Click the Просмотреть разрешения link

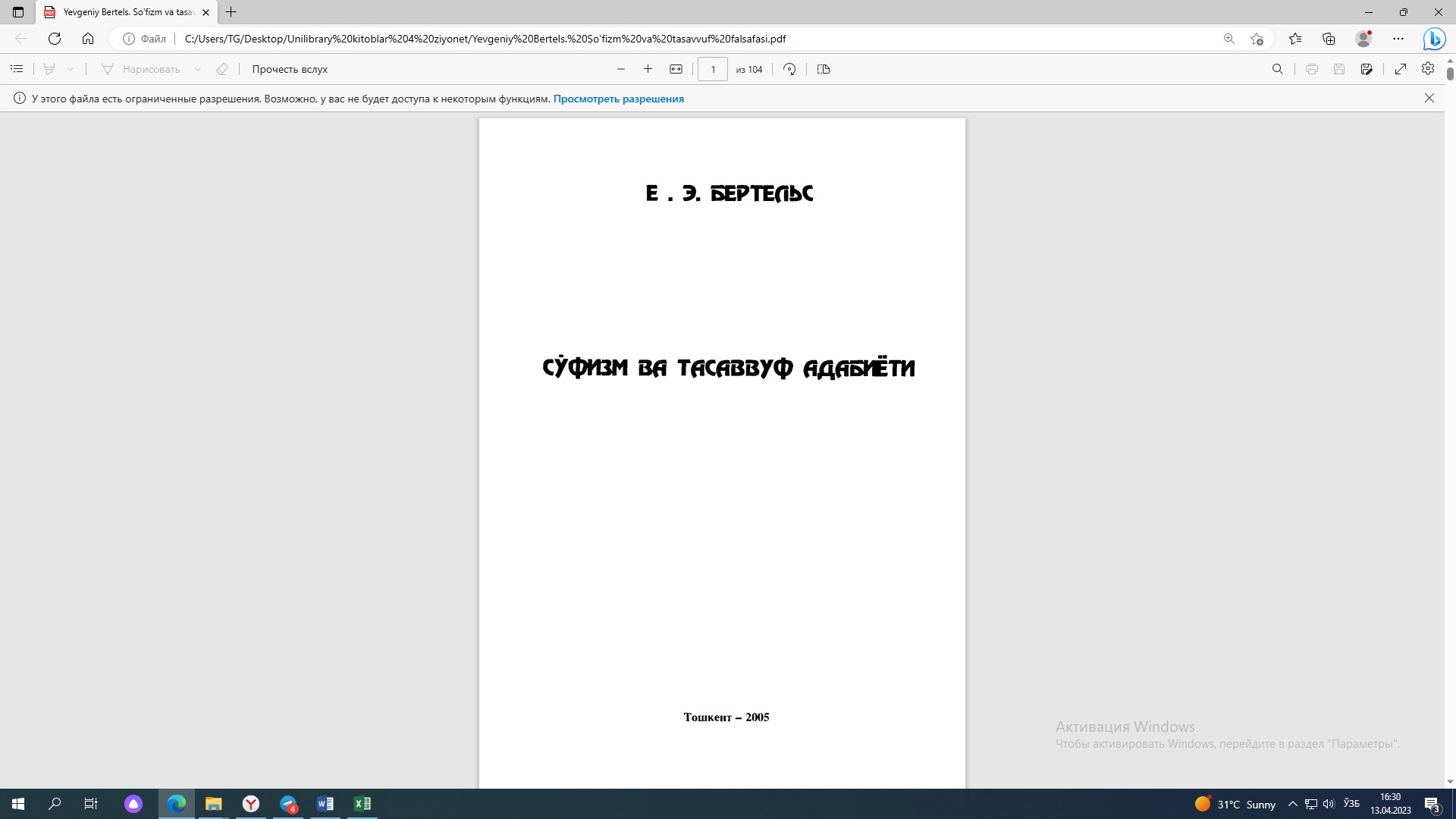[618, 99]
